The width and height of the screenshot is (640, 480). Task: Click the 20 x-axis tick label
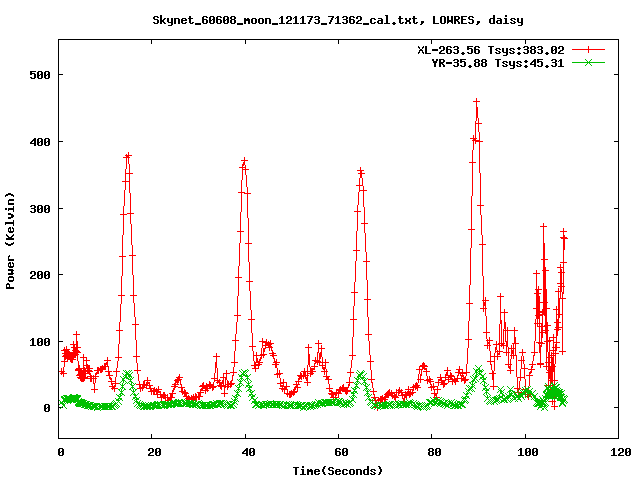(x=154, y=452)
